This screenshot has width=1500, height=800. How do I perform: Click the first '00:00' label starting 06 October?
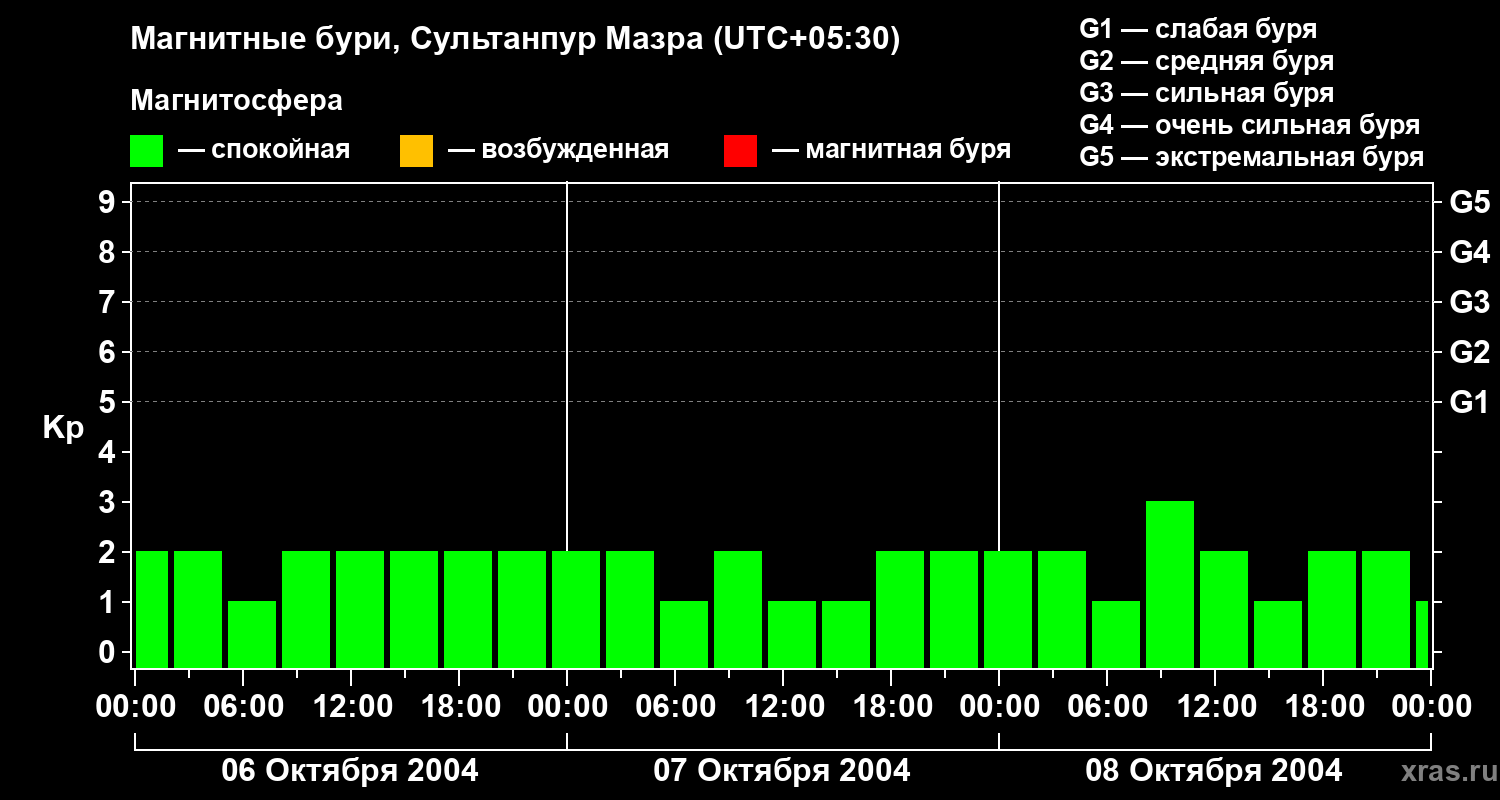click(136, 707)
